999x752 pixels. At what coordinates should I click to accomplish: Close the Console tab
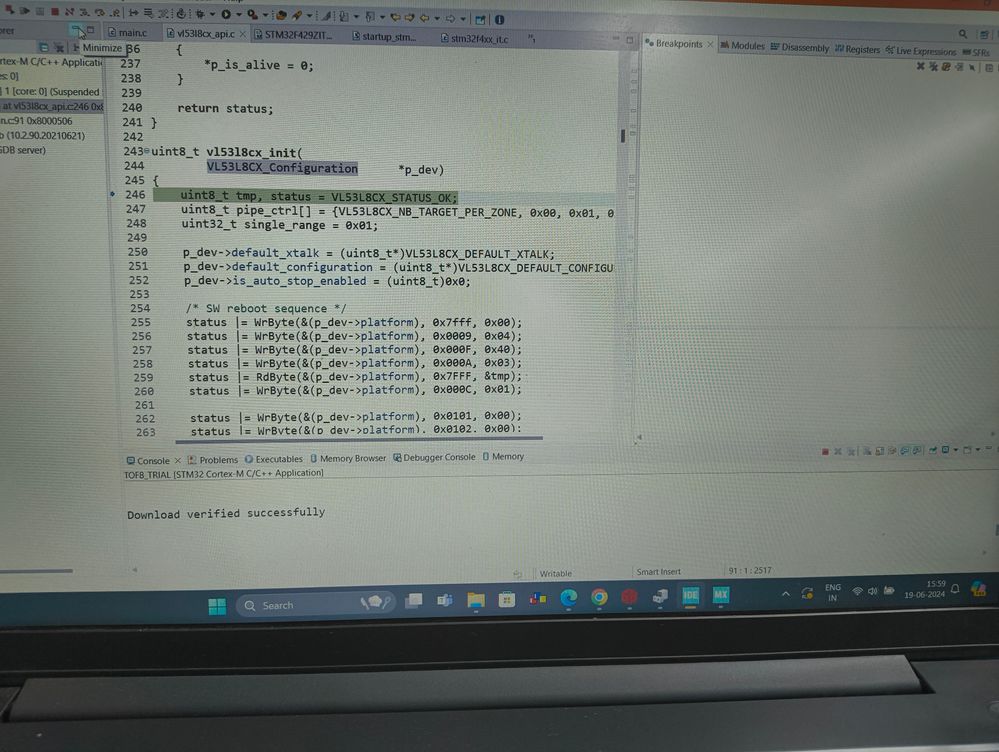178,460
